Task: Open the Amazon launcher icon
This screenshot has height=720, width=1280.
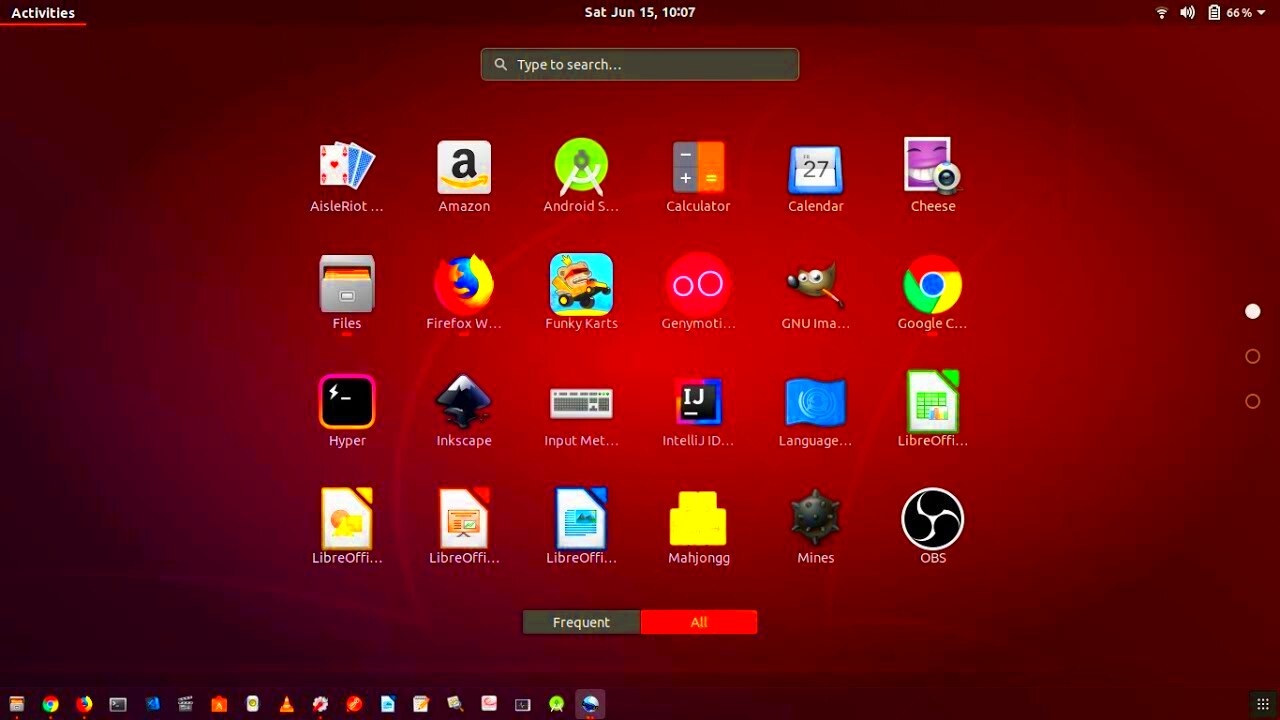Action: pyautogui.click(x=464, y=176)
